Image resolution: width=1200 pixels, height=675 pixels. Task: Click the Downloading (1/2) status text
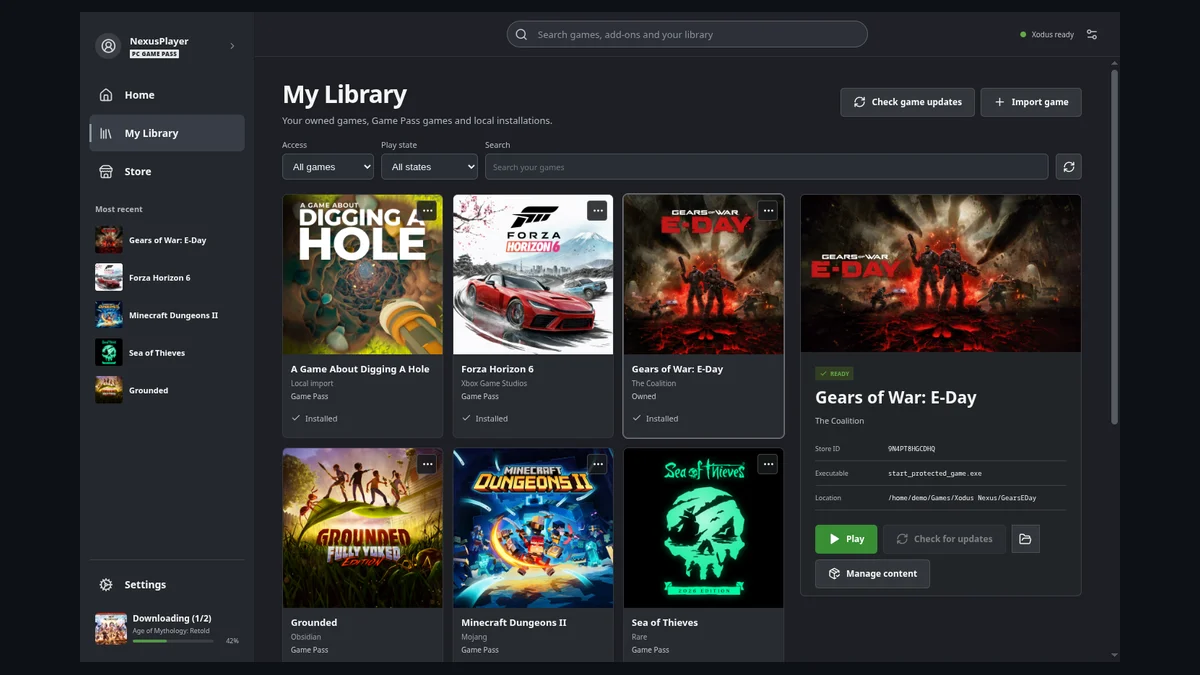(x=172, y=618)
